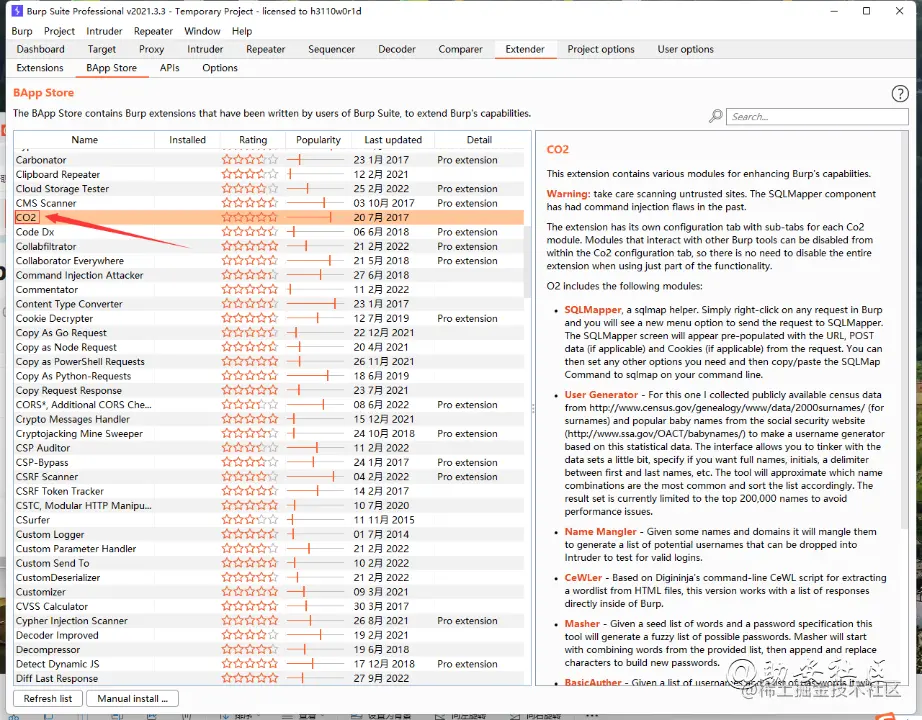The width and height of the screenshot is (922, 720).
Task: Sort by the Detail column header
Action: [479, 140]
